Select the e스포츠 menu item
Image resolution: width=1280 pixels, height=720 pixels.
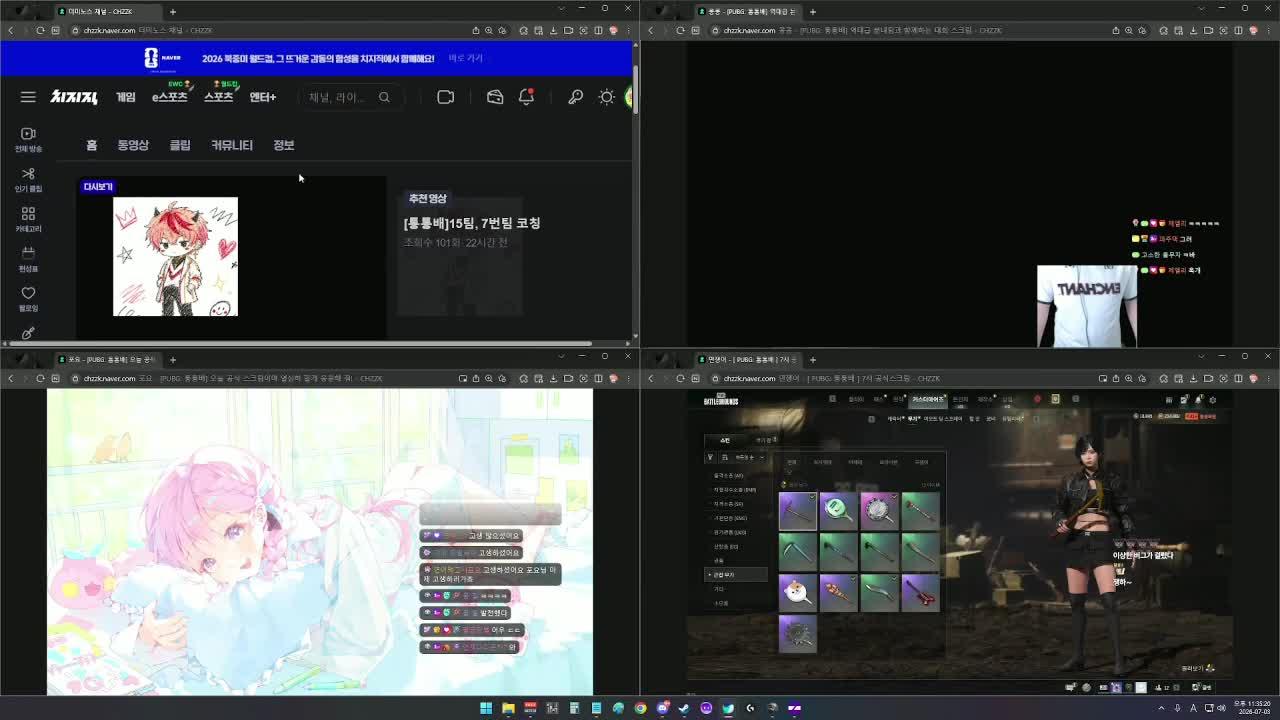[x=170, y=96]
